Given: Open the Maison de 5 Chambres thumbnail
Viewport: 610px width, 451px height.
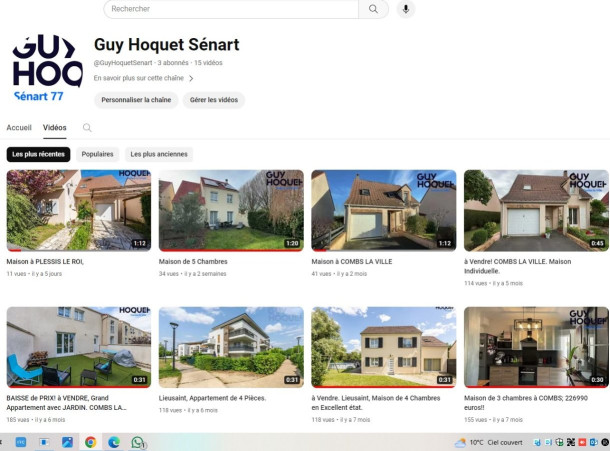Looking at the screenshot, I should click(231, 211).
